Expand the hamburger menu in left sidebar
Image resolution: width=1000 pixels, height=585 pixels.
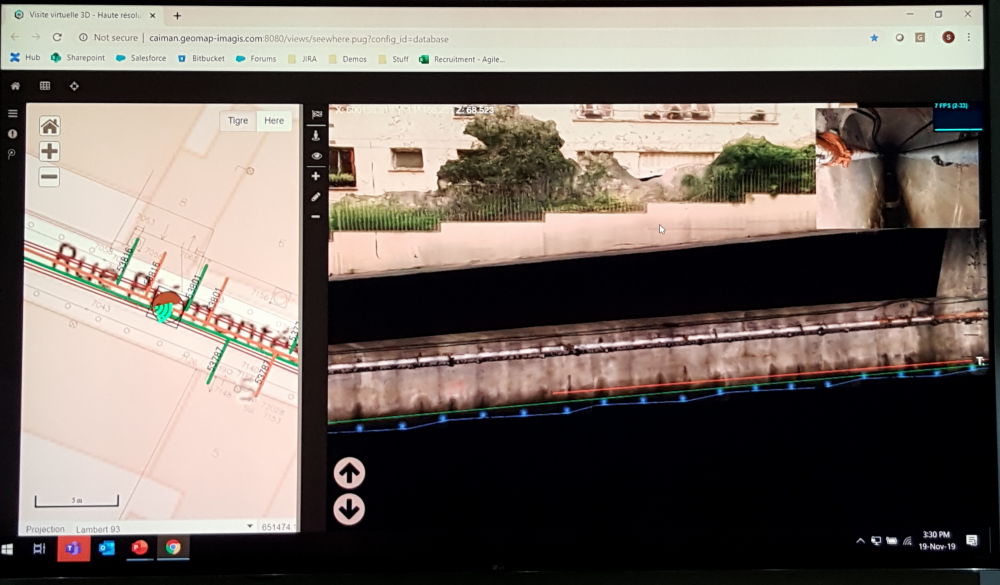tap(13, 113)
